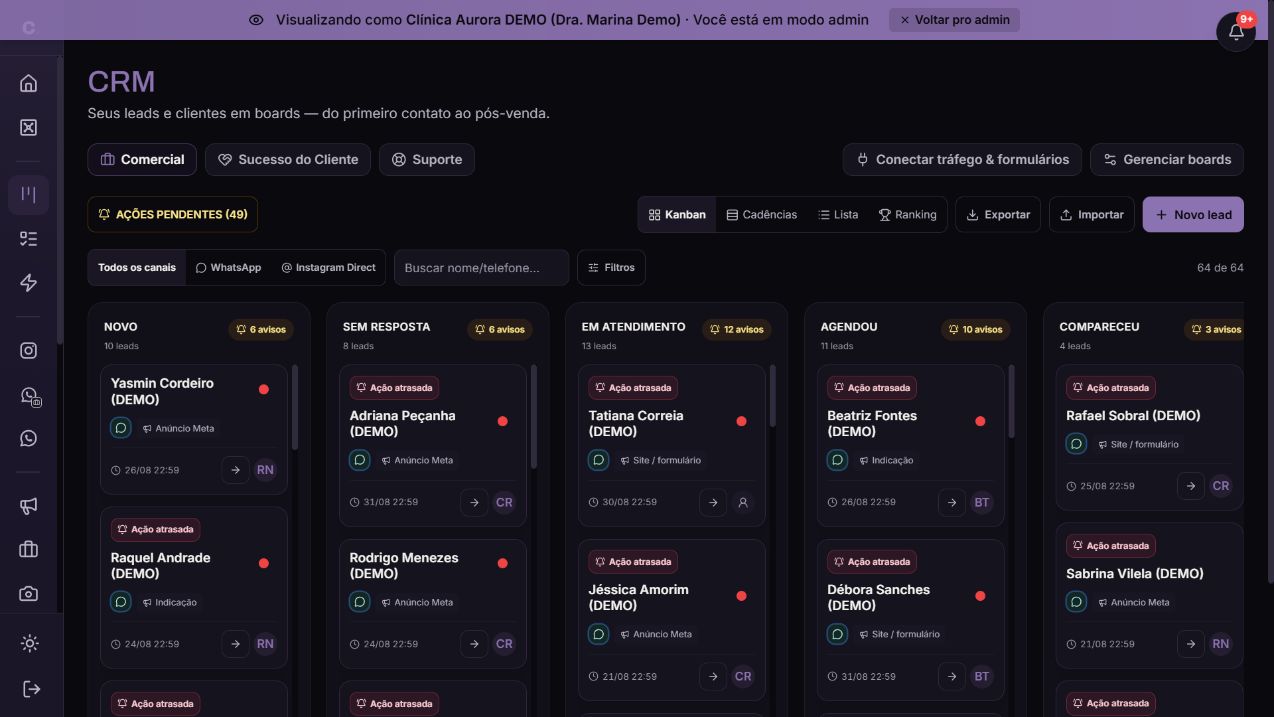Click NOVO column scrollbar
The width and height of the screenshot is (1274, 717).
295,407
